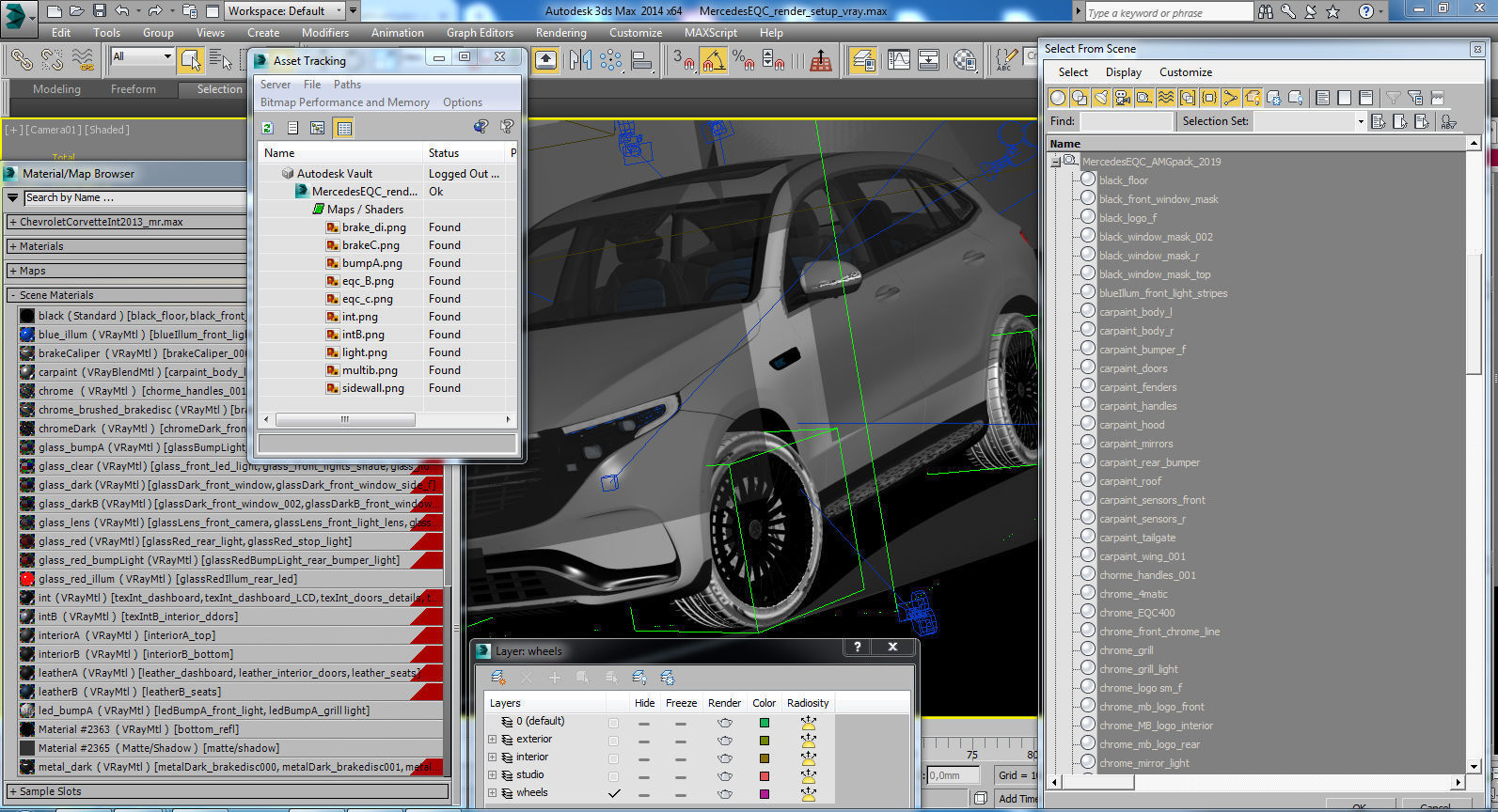
Task: Click the 0 (default) layer green color swatch
Action: (765, 723)
